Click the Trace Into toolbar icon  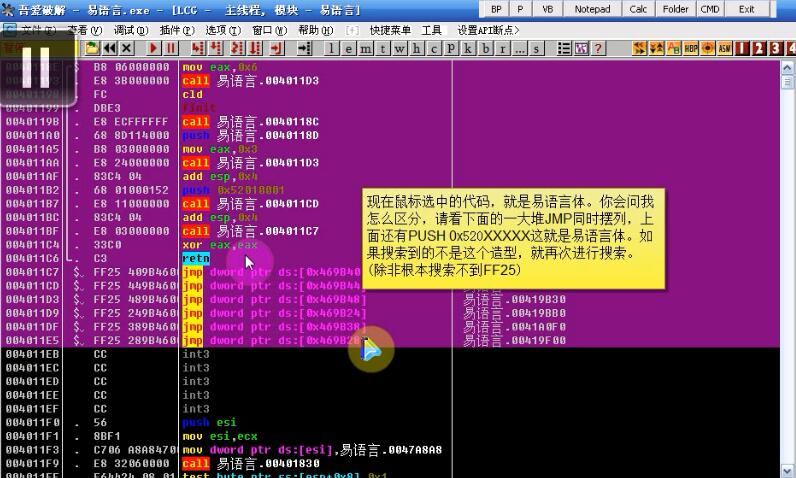coord(236,48)
